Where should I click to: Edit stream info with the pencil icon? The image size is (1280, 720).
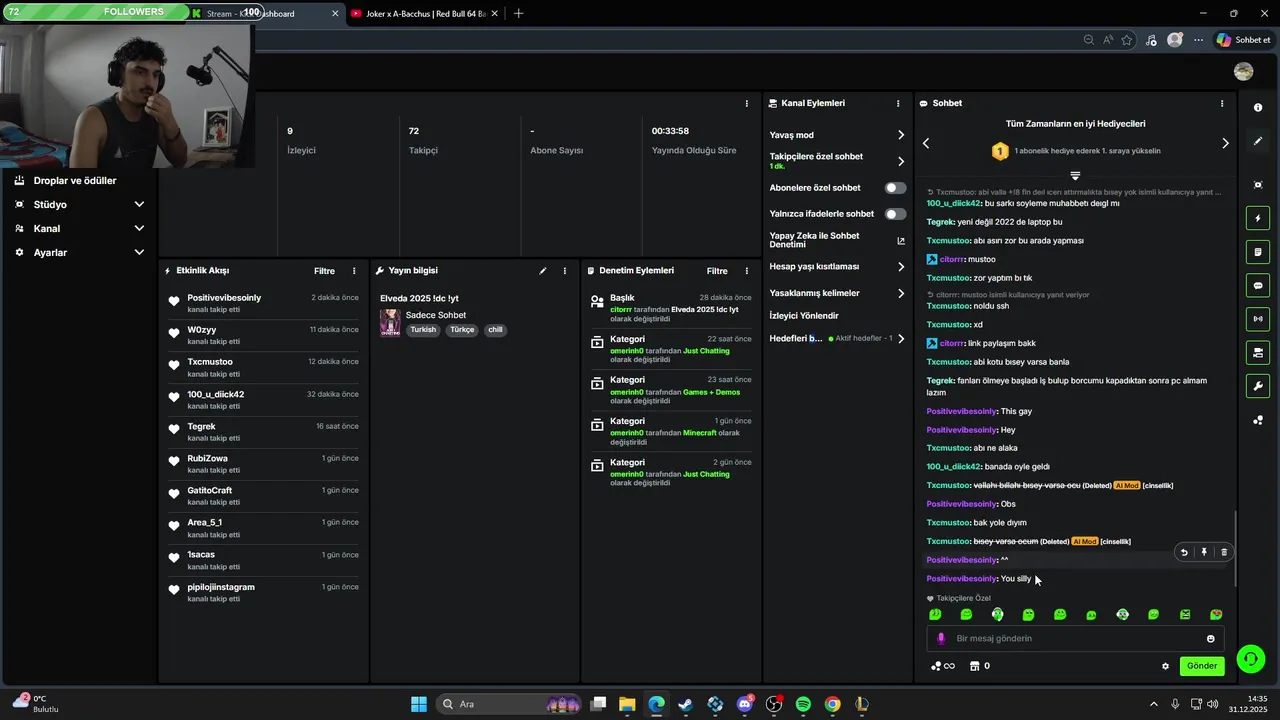[543, 271]
